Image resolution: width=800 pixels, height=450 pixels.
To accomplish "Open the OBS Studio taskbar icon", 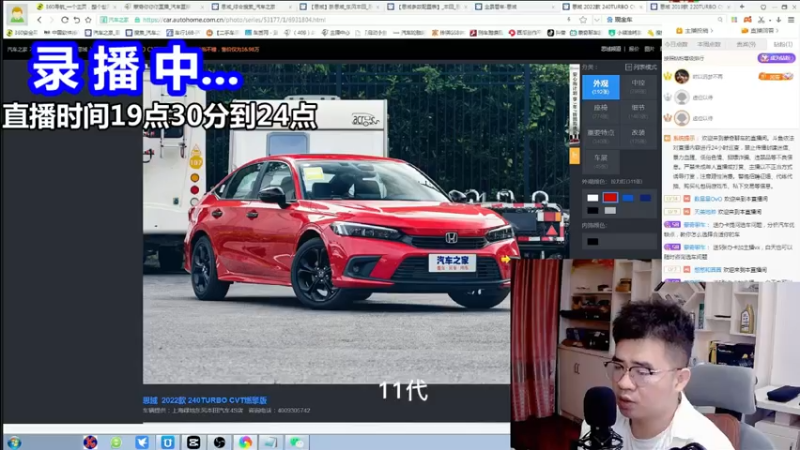I will (219, 442).
